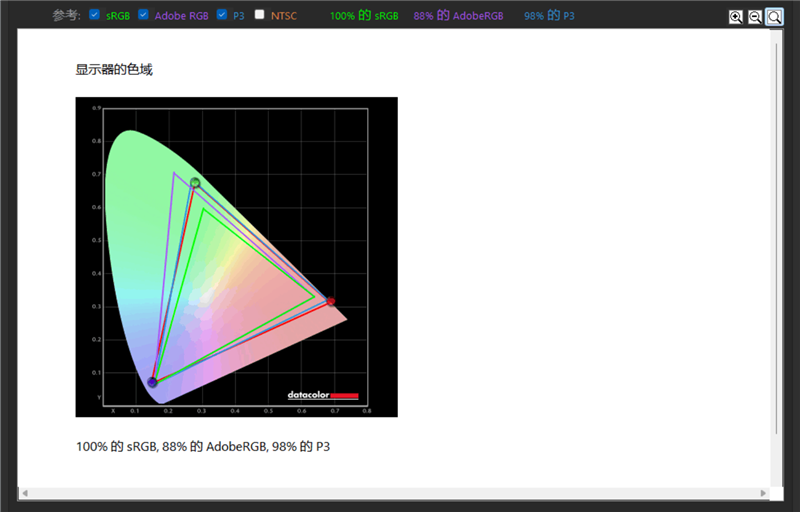The image size is (800, 512).
Task: Click the vertical scrollbar thumb on the right
Action: click(776, 239)
